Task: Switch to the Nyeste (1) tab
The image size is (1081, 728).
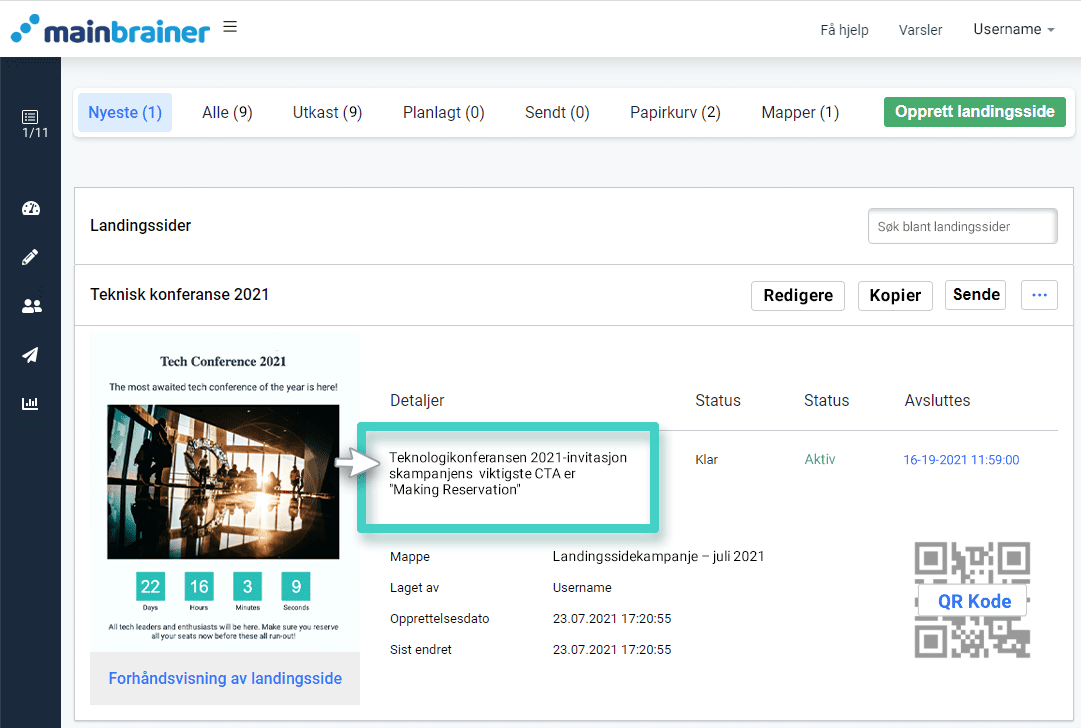Action: tap(125, 113)
